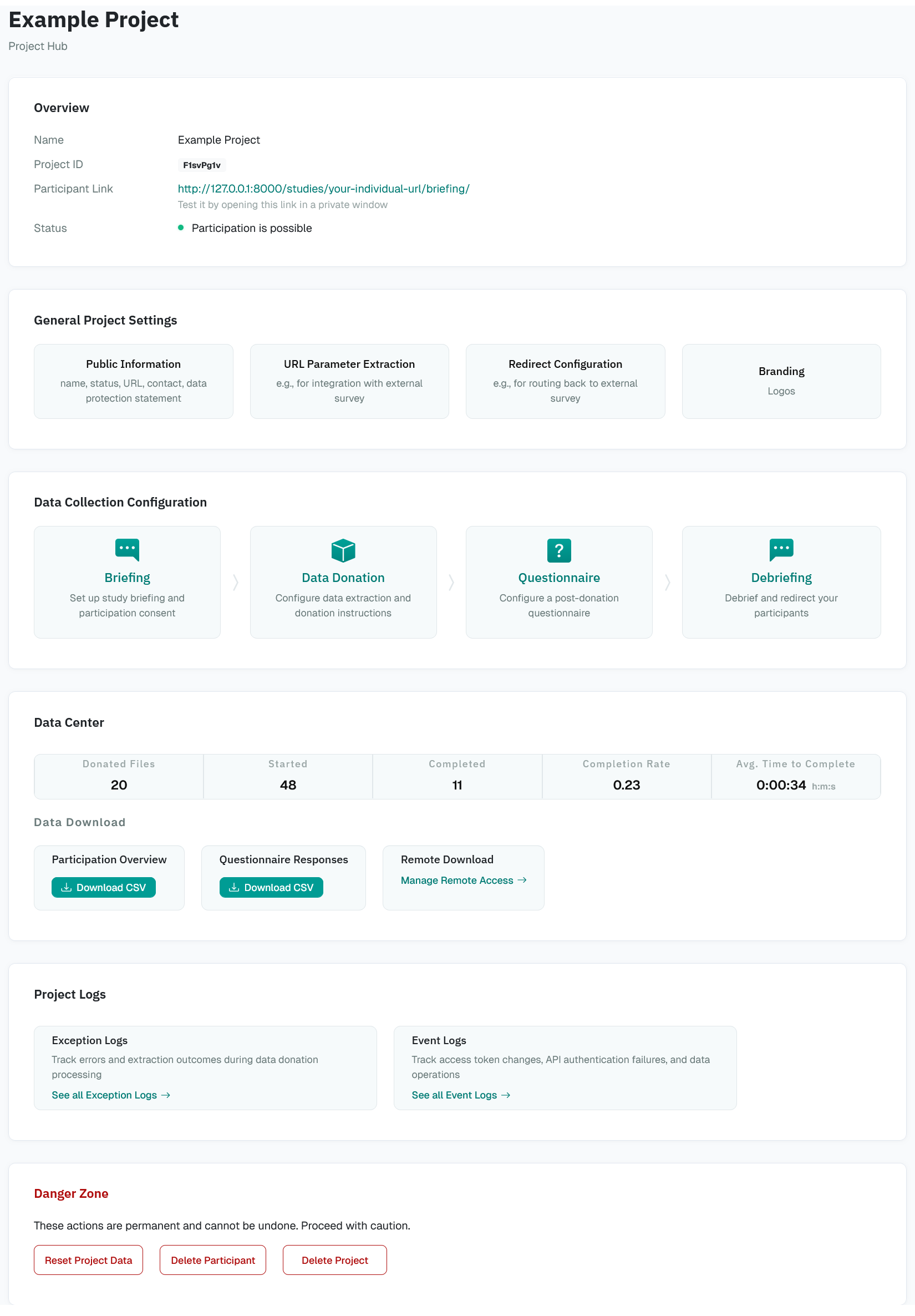Image resolution: width=915 pixels, height=1316 pixels.
Task: Click Reset Project Data in Danger Zone
Action: (x=88, y=1261)
